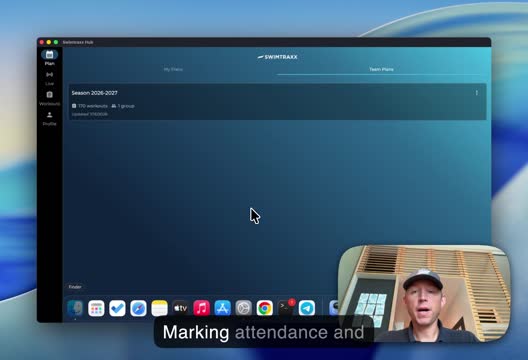Open Notes from the dock
528x360 pixels.
coord(159,308)
